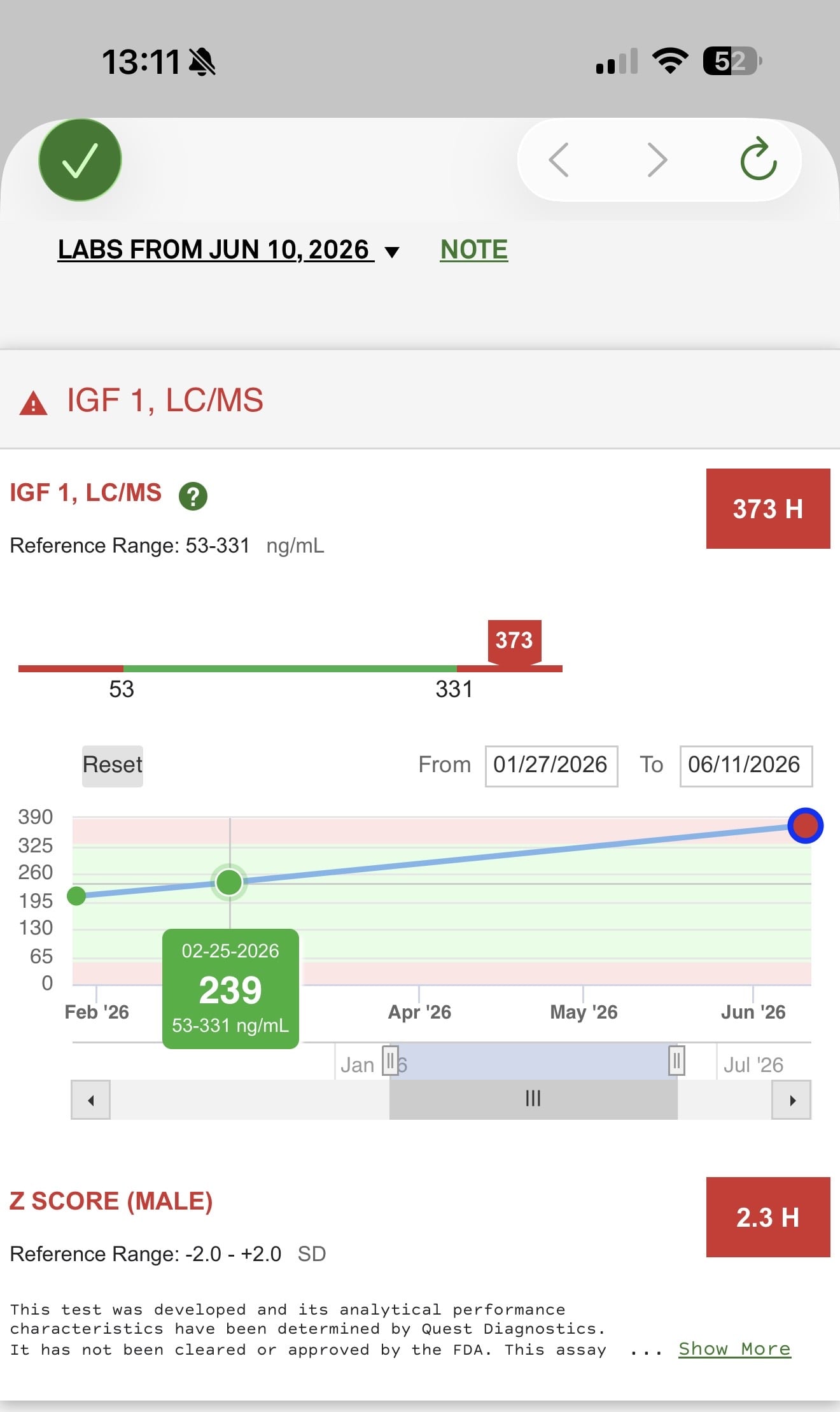Reset the chart date range

113,766
